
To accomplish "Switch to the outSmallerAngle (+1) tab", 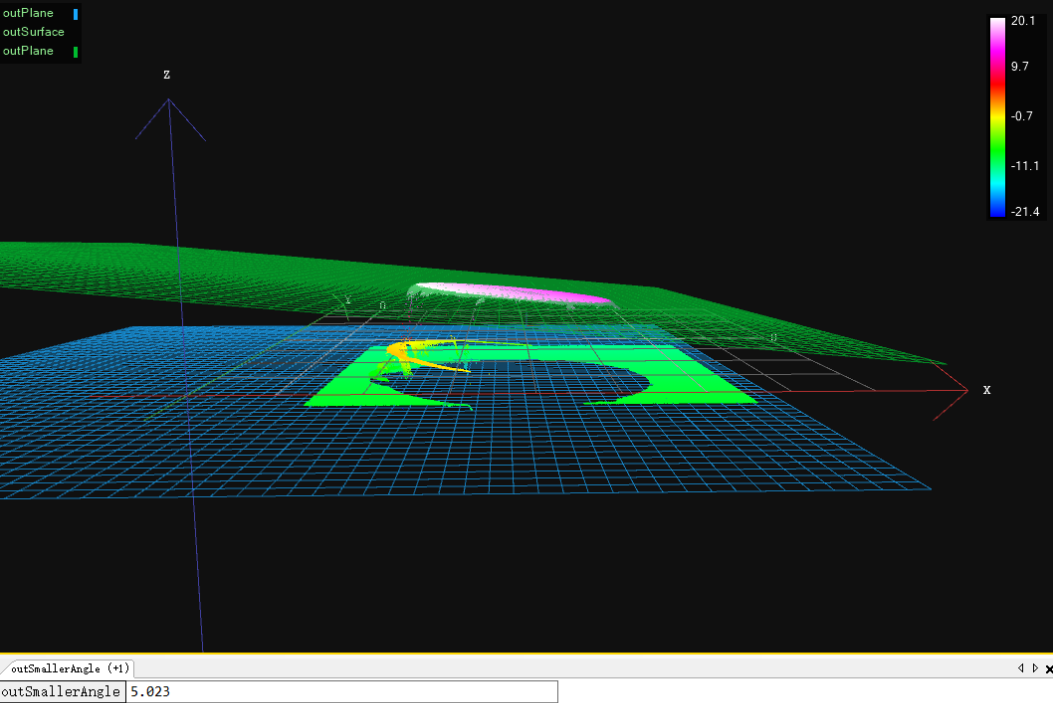I will (x=69, y=668).
